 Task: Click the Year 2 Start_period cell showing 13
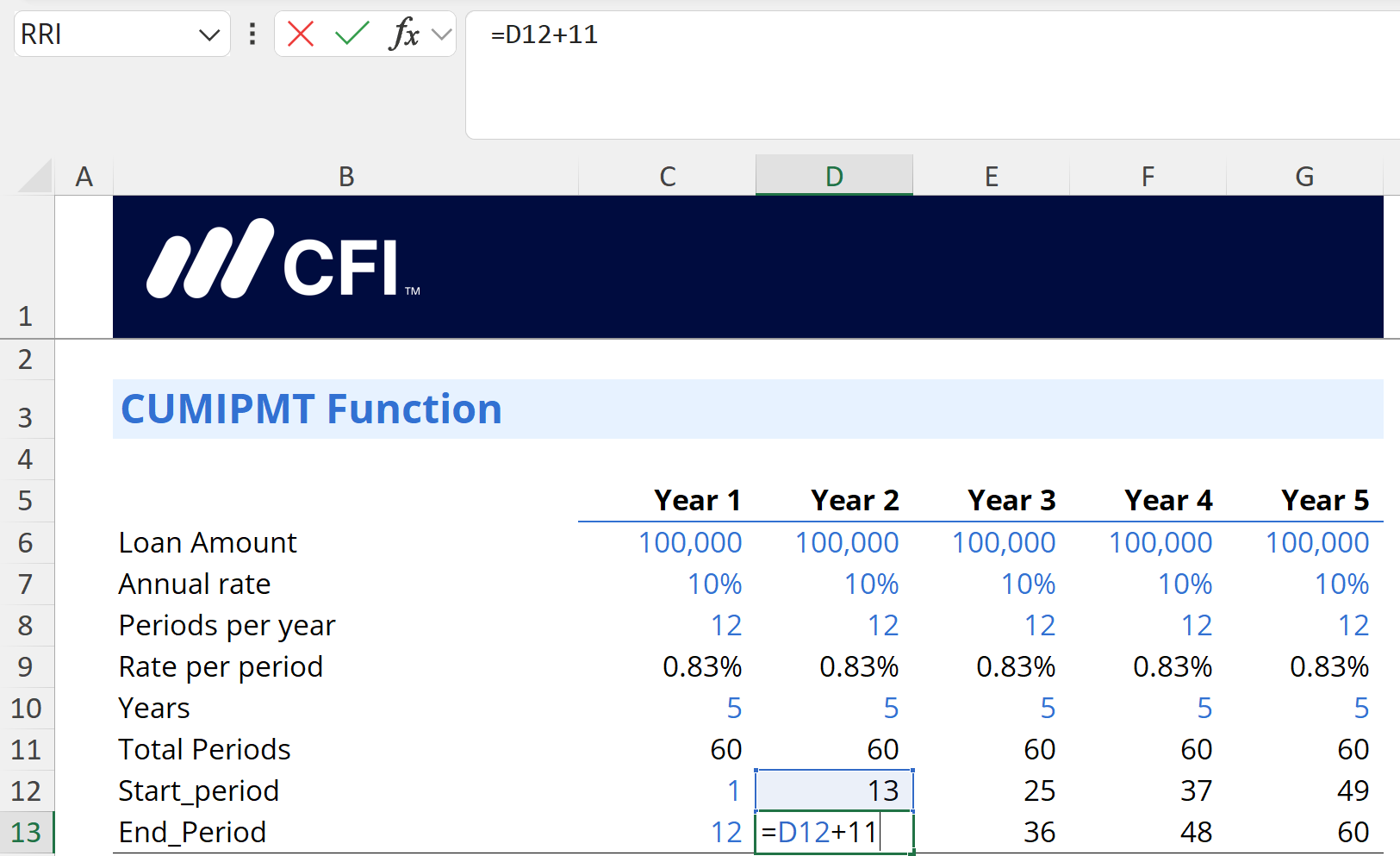pyautogui.click(x=834, y=790)
